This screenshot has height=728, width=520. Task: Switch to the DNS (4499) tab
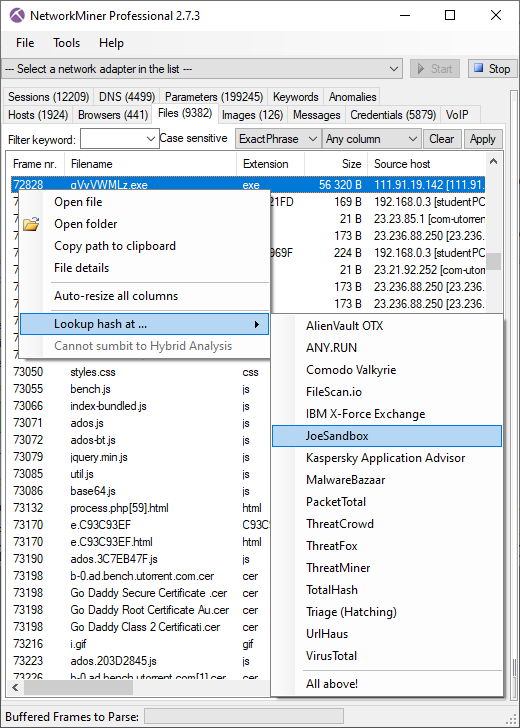coord(127,97)
